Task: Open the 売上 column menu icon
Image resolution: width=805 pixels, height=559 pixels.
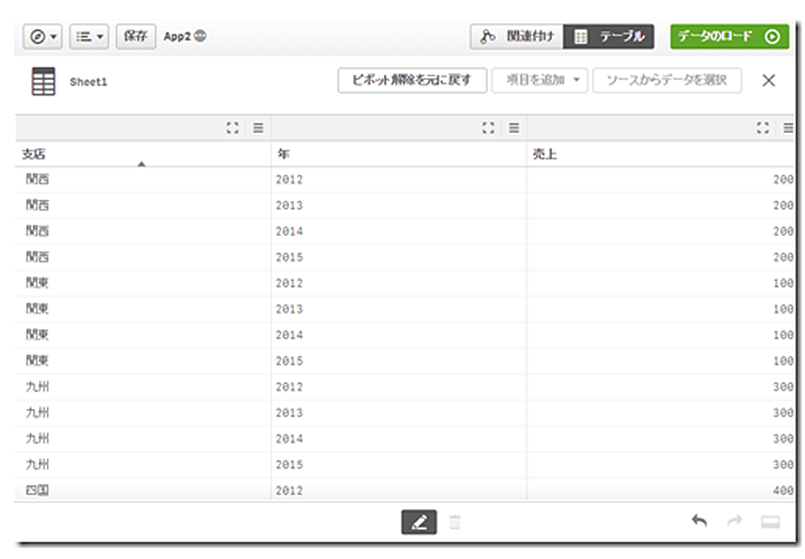Action: (x=788, y=128)
